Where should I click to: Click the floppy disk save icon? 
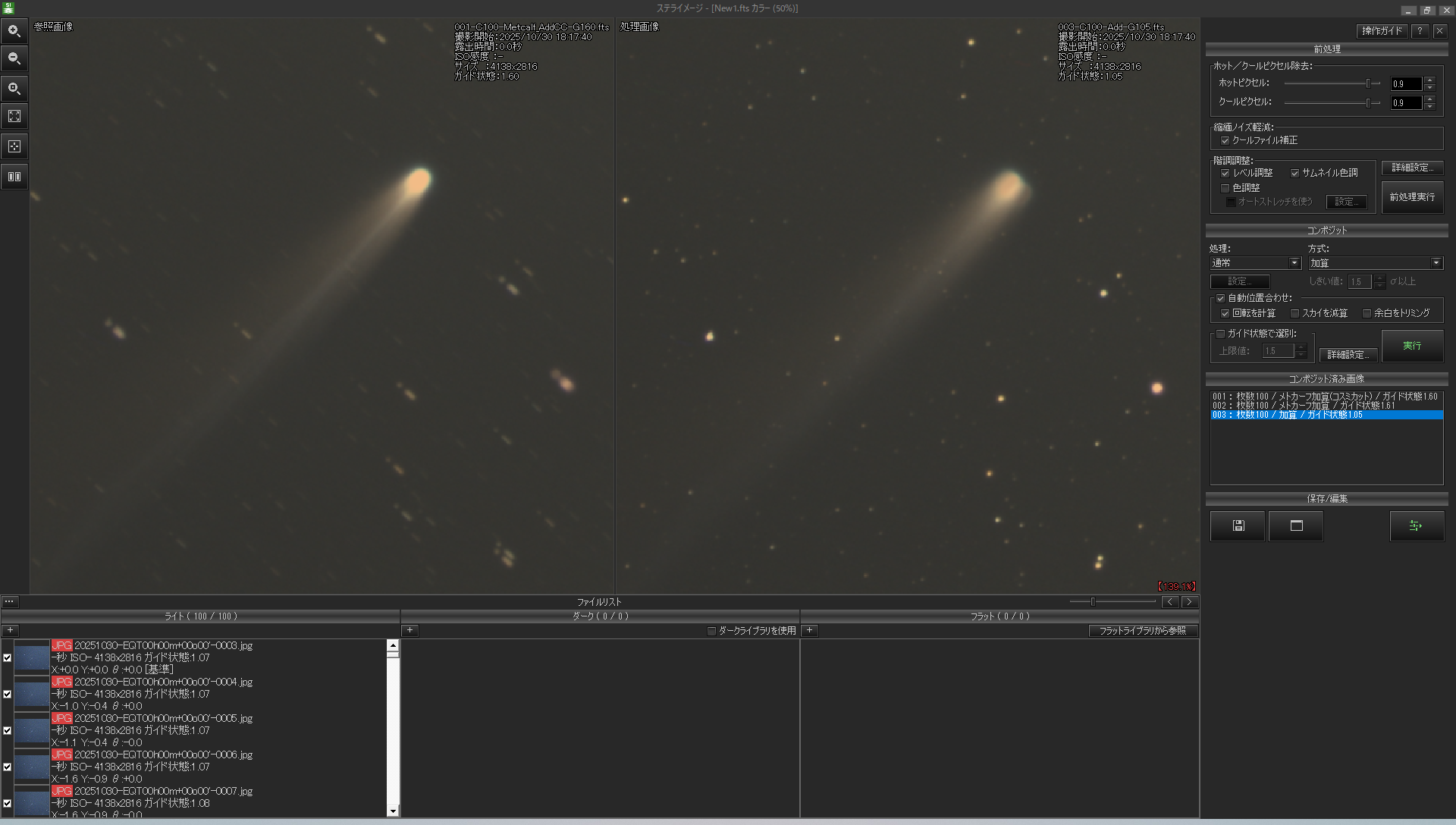(x=1238, y=525)
